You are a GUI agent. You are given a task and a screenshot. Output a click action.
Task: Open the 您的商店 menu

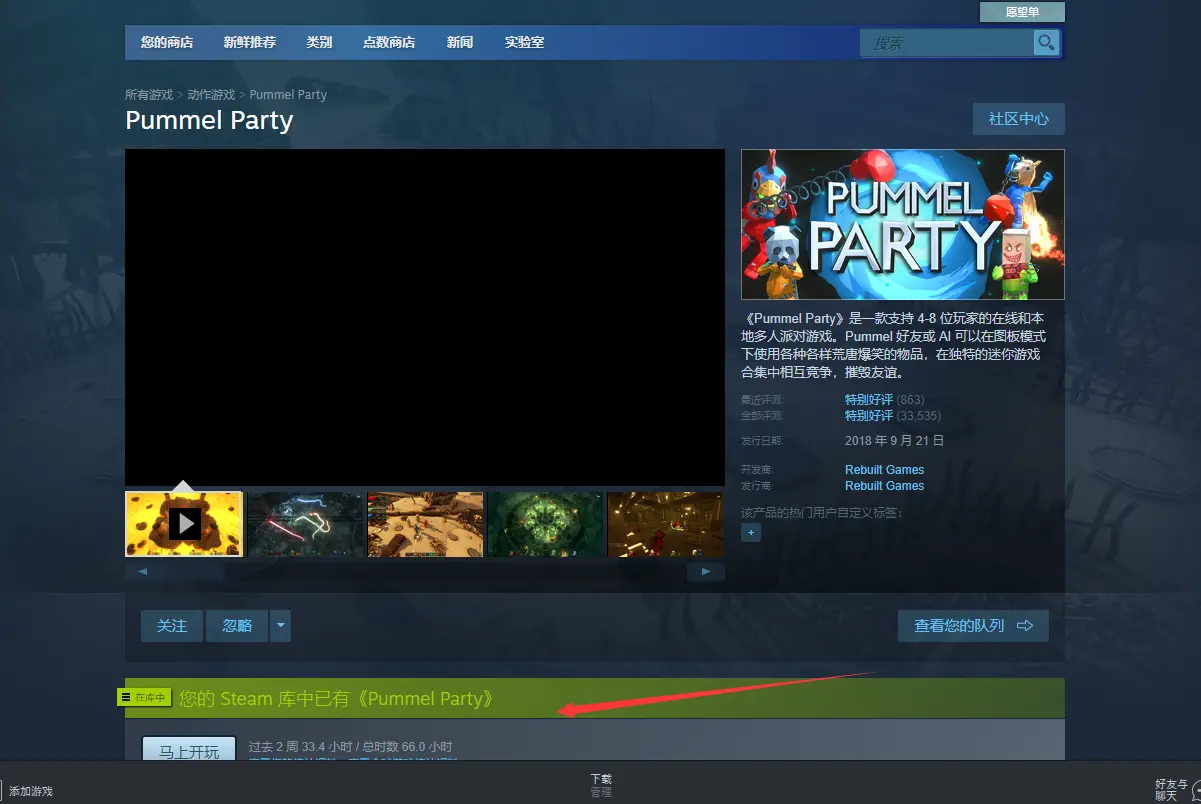[x=167, y=43]
